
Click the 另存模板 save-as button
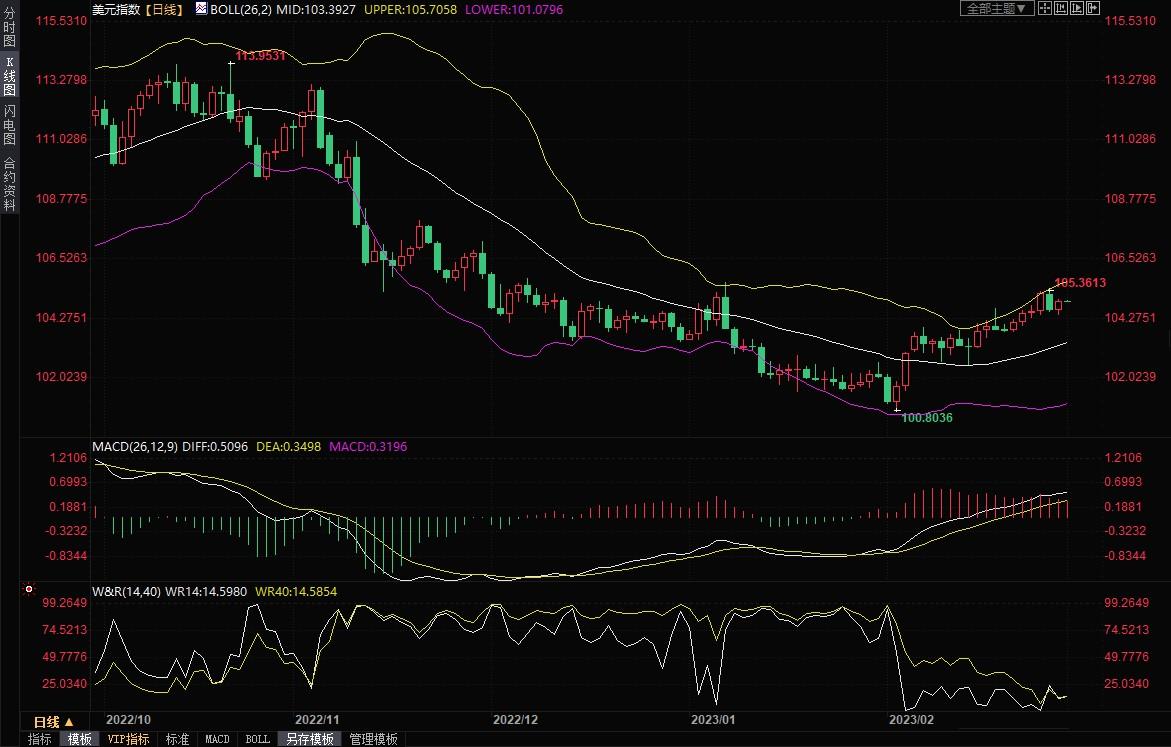pos(310,739)
